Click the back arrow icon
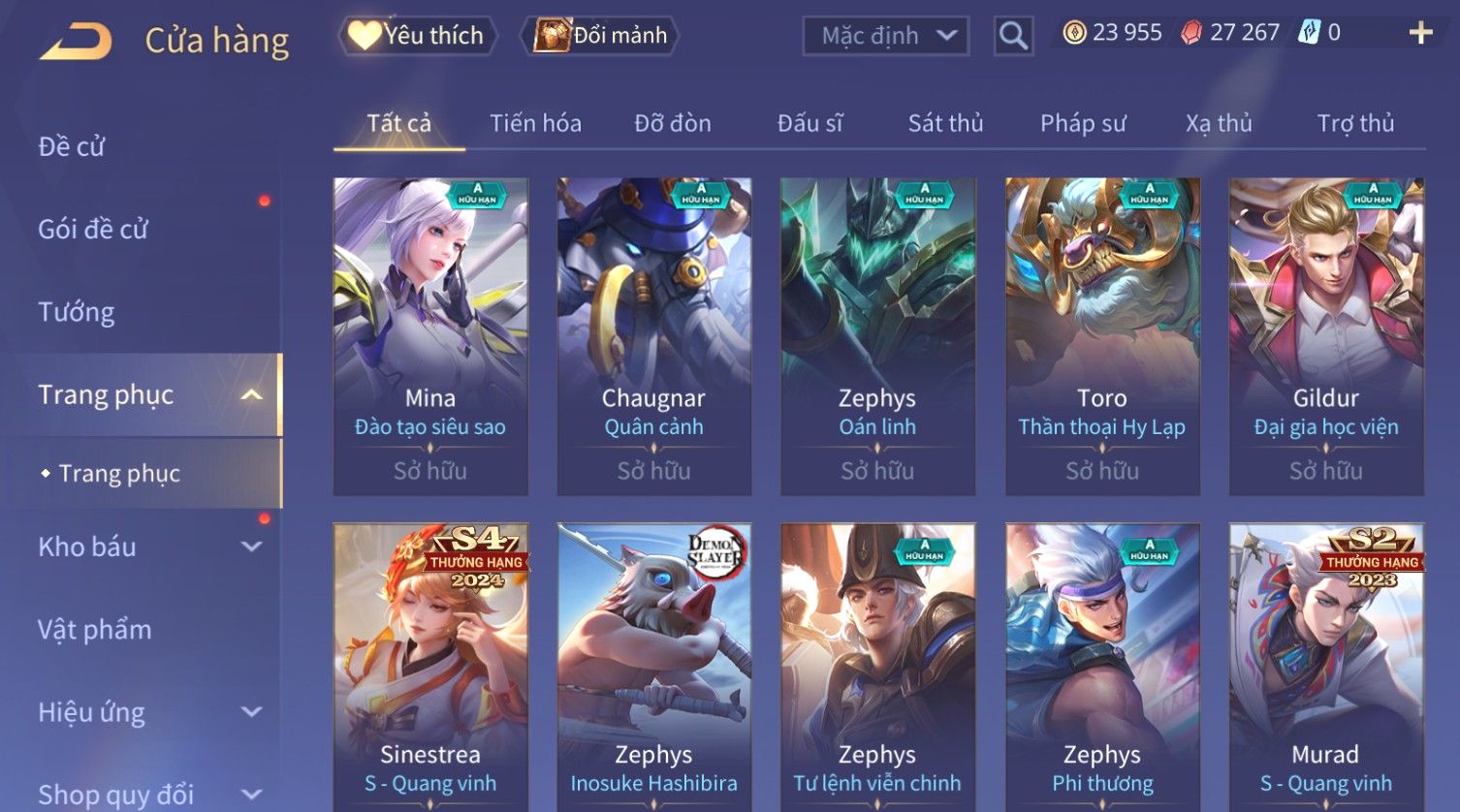Screen dimensions: 1460x812 (76, 41)
